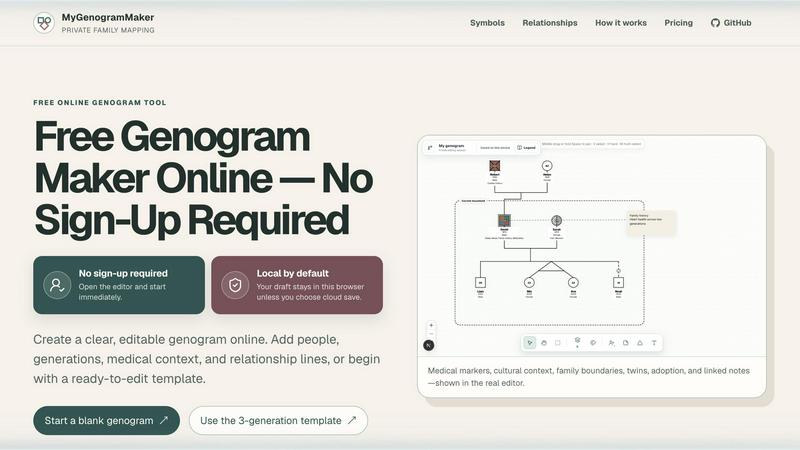Image resolution: width=800 pixels, height=450 pixels.
Task: Click the Family history linked note
Action: pos(651,223)
